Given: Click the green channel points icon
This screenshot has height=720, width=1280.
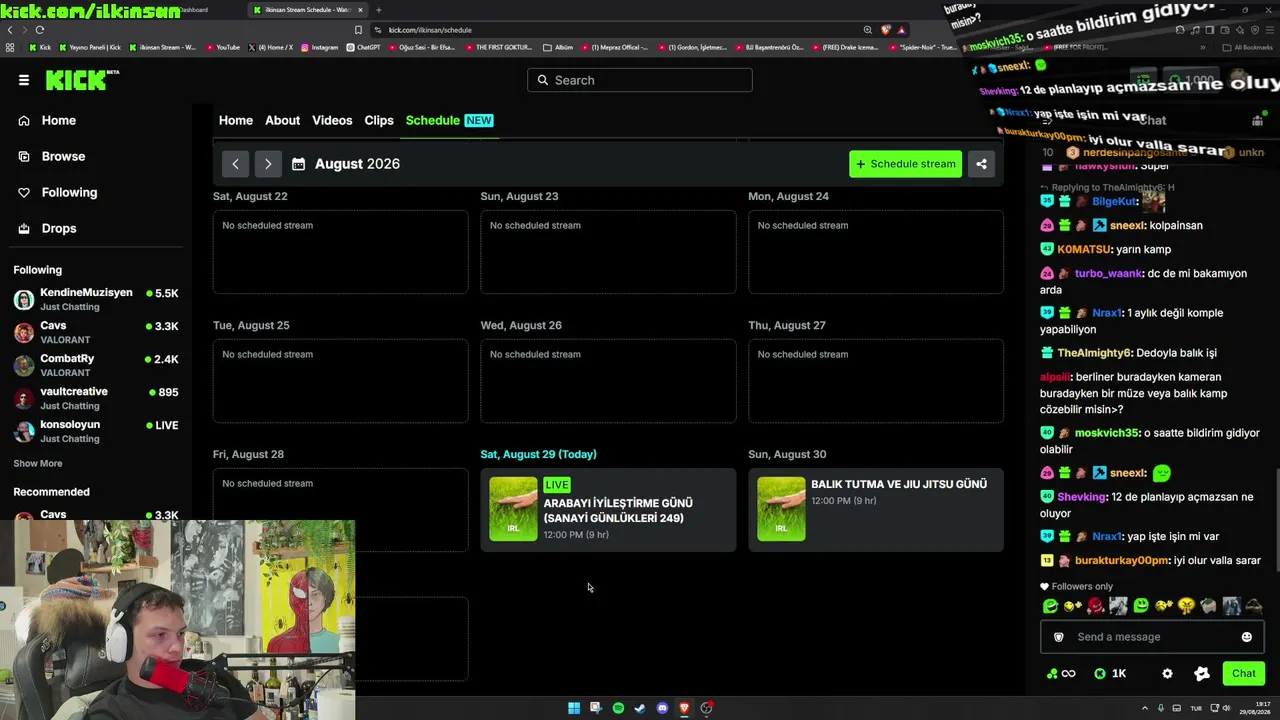Looking at the screenshot, I should (1052, 674).
